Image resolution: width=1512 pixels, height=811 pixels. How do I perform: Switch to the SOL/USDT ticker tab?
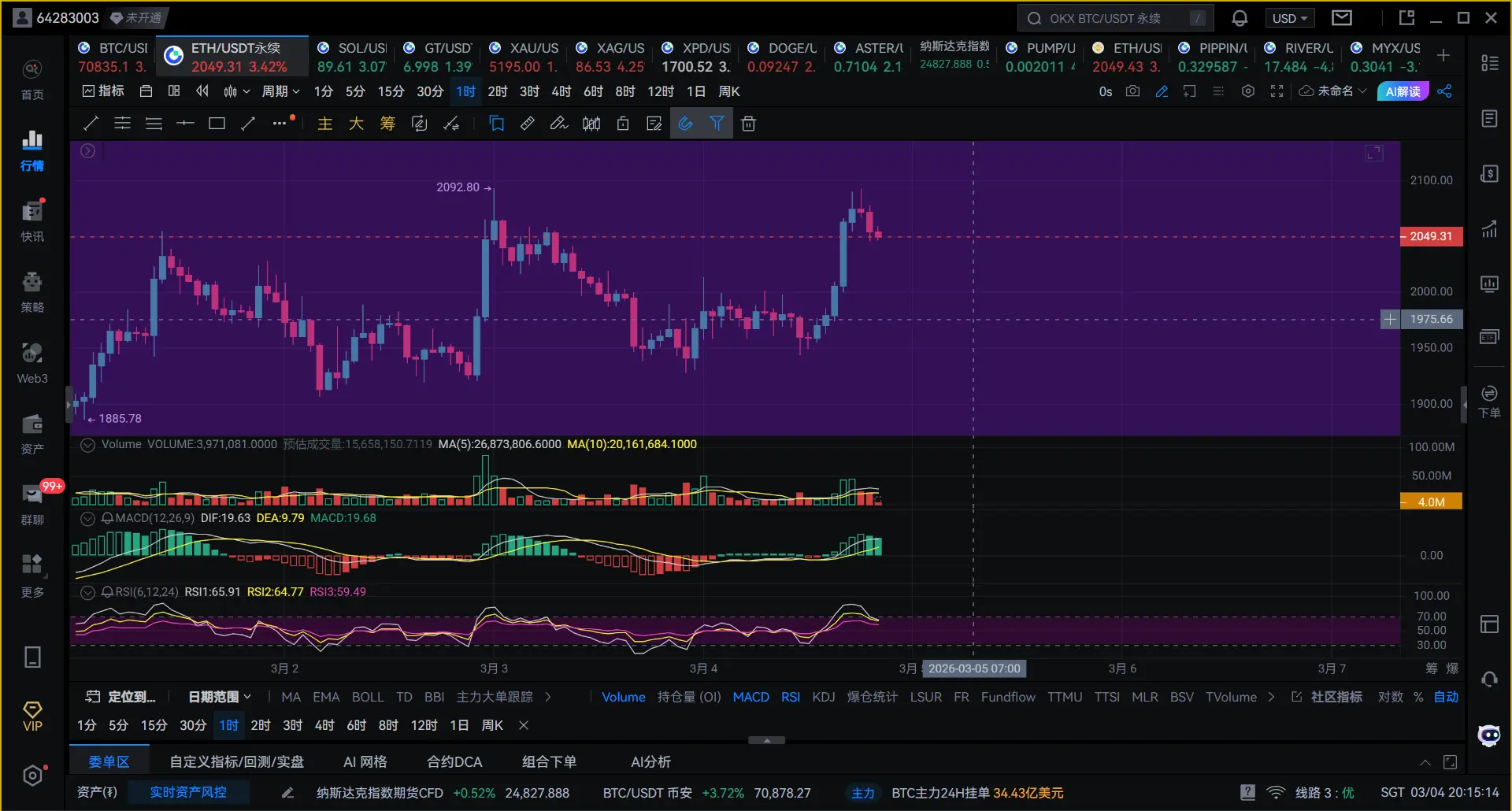tap(352, 57)
